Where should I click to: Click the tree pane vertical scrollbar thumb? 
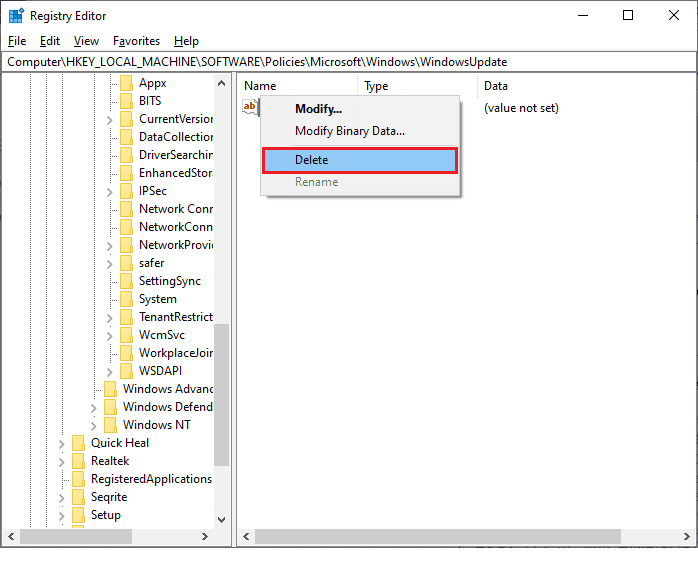pyautogui.click(x=221, y=394)
